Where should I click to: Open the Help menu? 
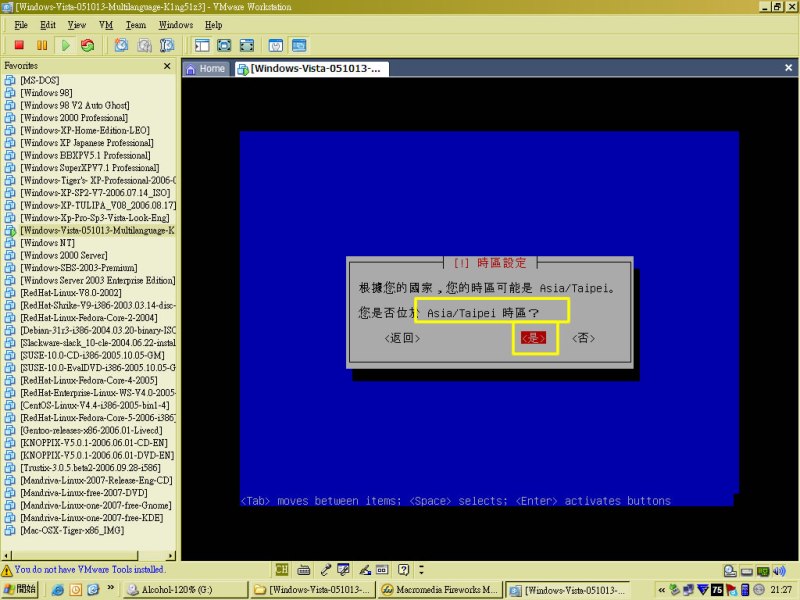tap(213, 25)
